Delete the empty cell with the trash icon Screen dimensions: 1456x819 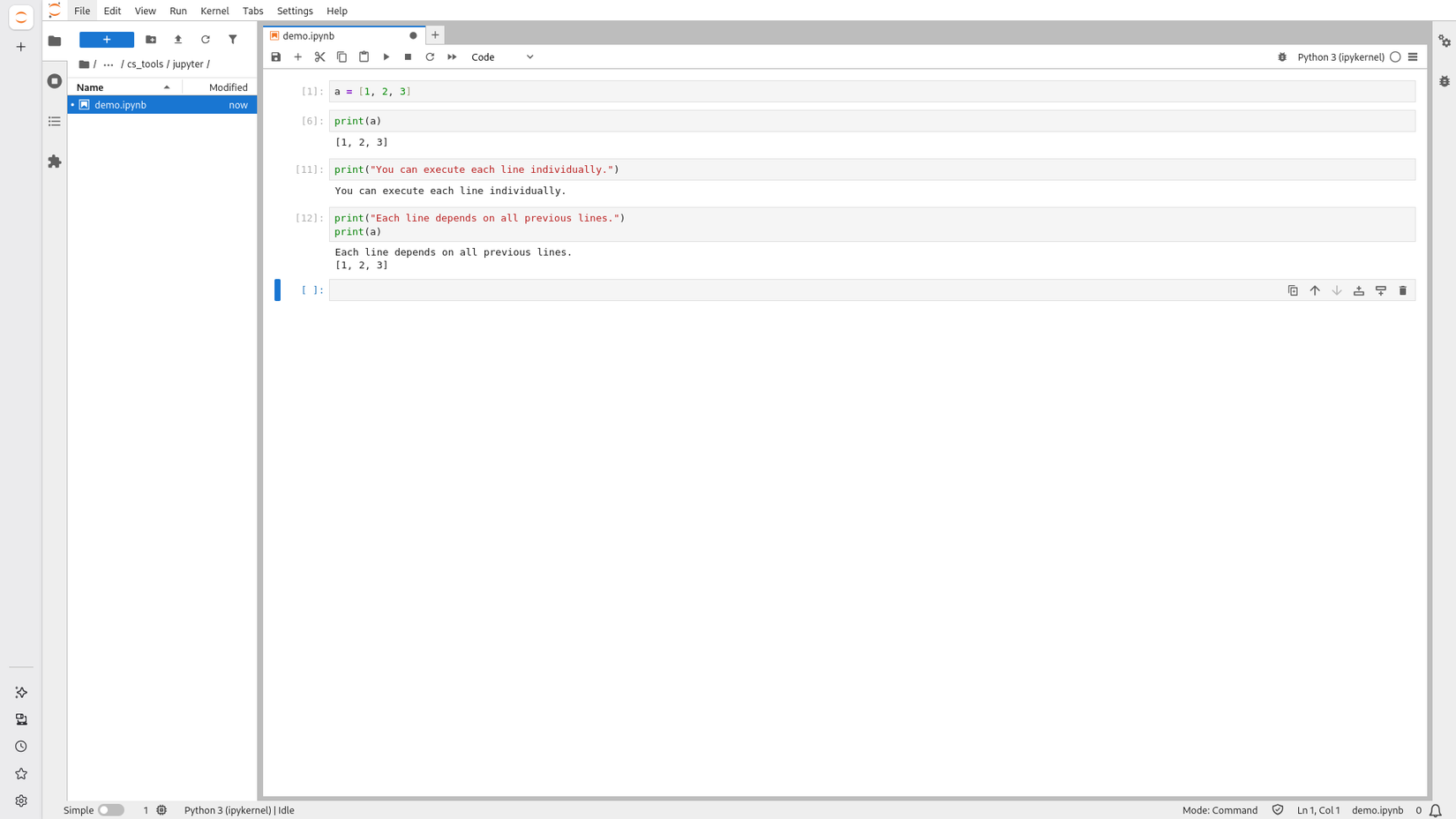(x=1403, y=289)
